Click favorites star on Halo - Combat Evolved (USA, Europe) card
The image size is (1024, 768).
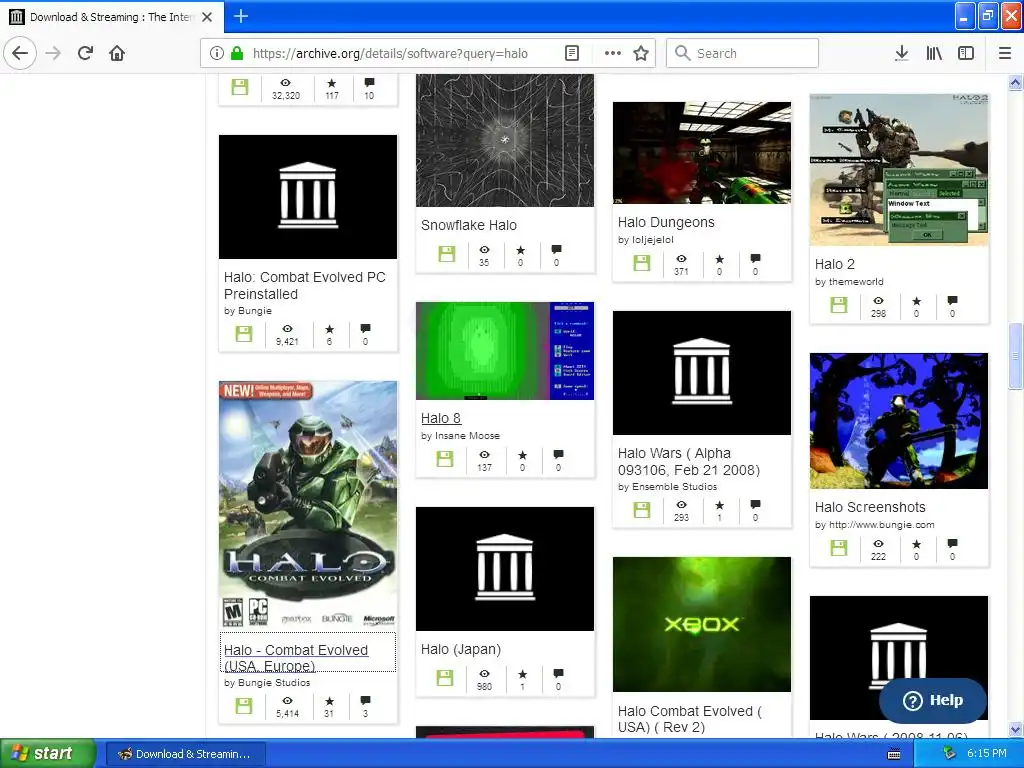tap(329, 701)
